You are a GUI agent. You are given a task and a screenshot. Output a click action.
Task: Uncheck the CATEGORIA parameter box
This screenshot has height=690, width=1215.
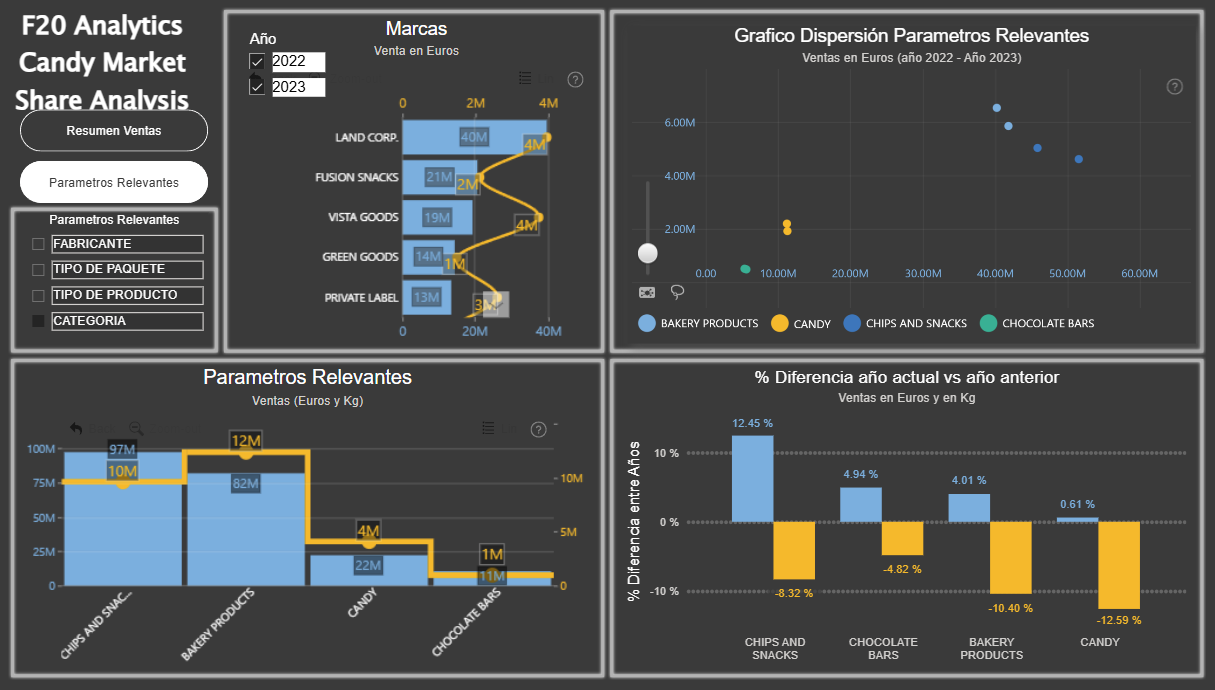tap(38, 321)
